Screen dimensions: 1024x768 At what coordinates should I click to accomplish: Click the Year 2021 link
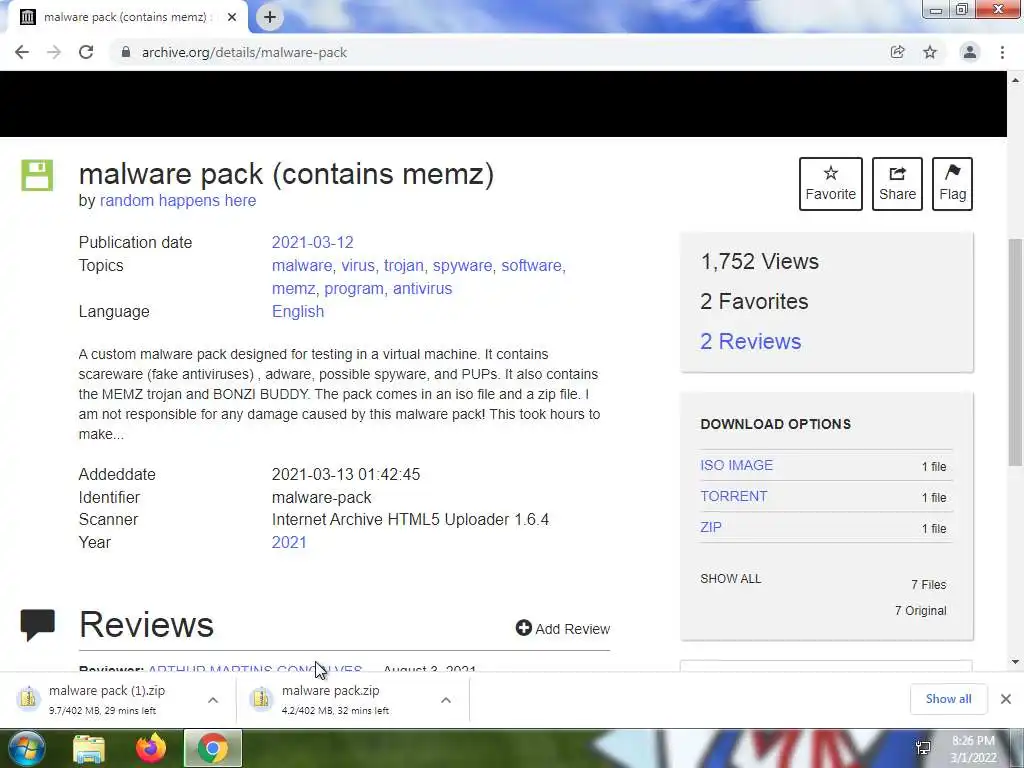click(x=289, y=543)
